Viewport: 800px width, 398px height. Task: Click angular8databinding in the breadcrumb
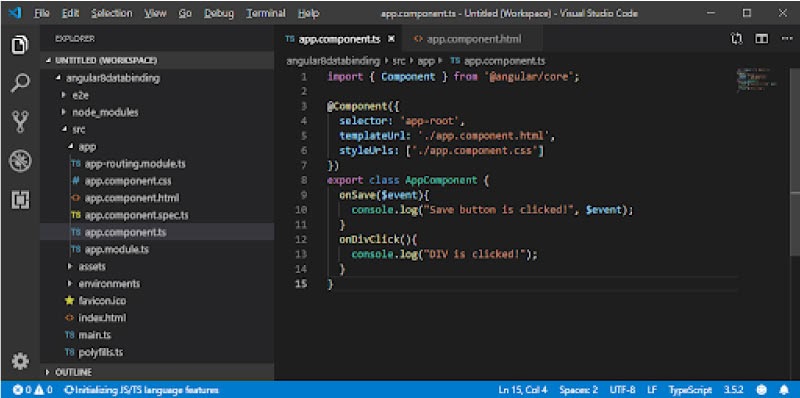(333, 61)
